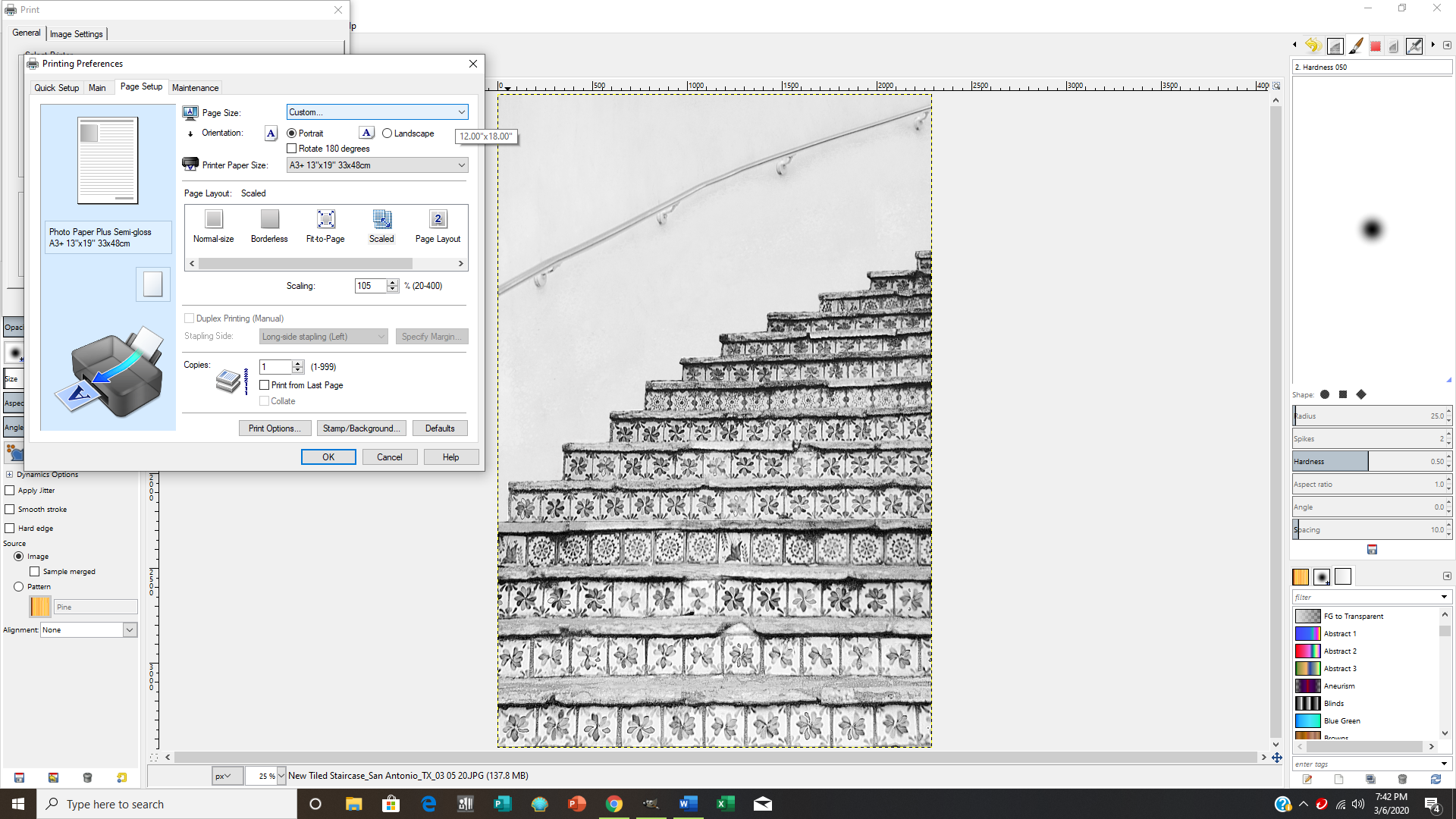Open the Printer Paper Size dropdown
This screenshot has width=1456, height=819.
[x=377, y=165]
